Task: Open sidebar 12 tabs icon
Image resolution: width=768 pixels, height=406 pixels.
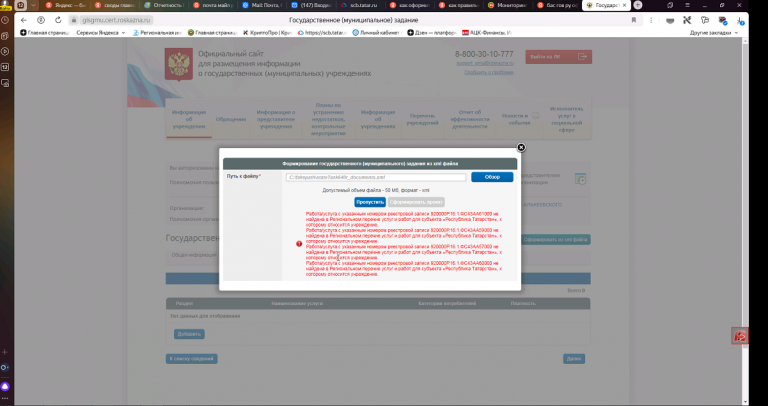Action: 5,67
